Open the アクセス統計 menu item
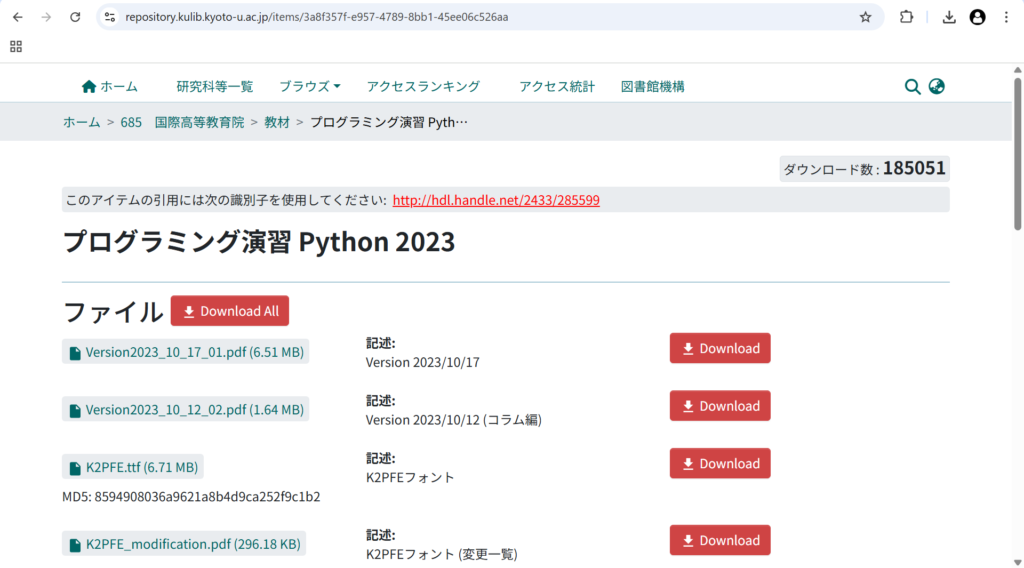This screenshot has height=568, width=1024. [x=557, y=86]
